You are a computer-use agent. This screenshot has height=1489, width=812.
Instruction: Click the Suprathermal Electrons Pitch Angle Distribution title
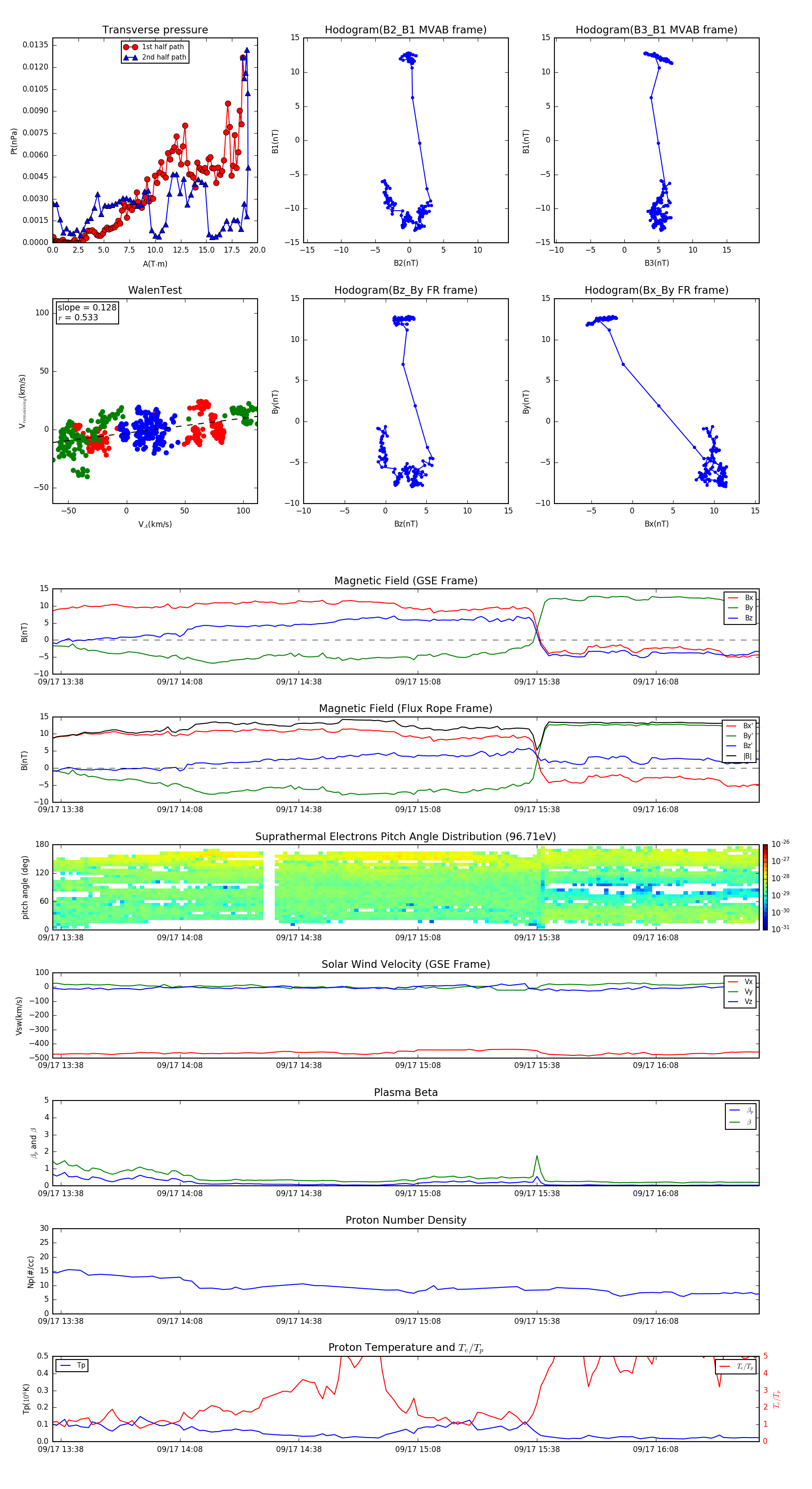coord(406,837)
